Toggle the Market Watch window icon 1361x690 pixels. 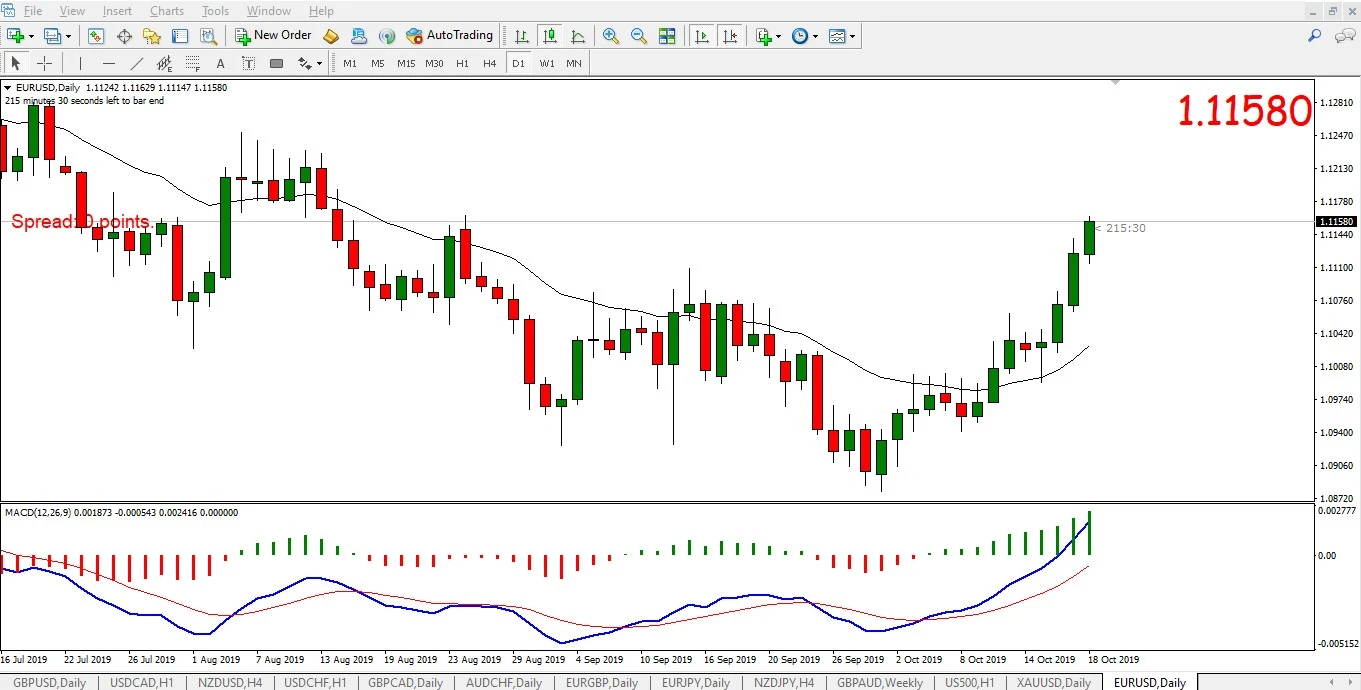pos(96,36)
